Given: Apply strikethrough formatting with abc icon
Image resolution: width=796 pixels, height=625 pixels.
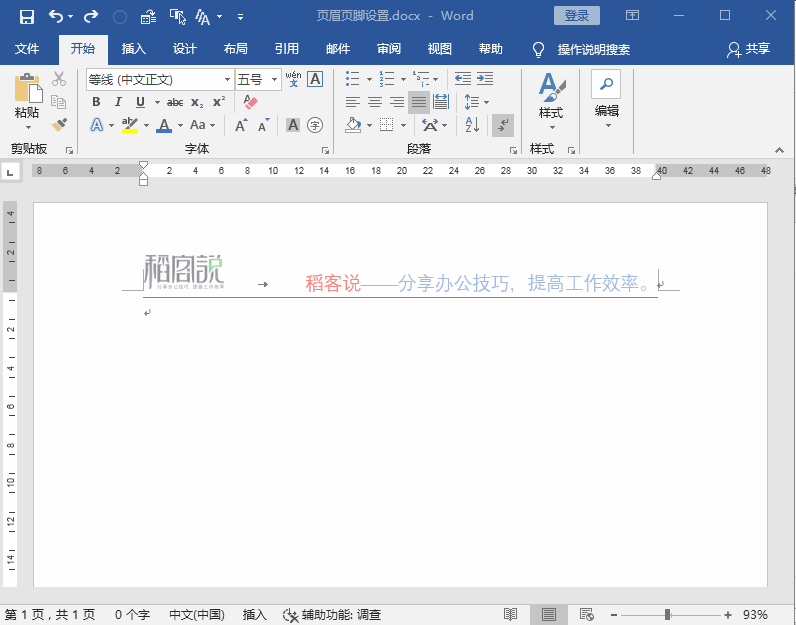Looking at the screenshot, I should coord(175,102).
